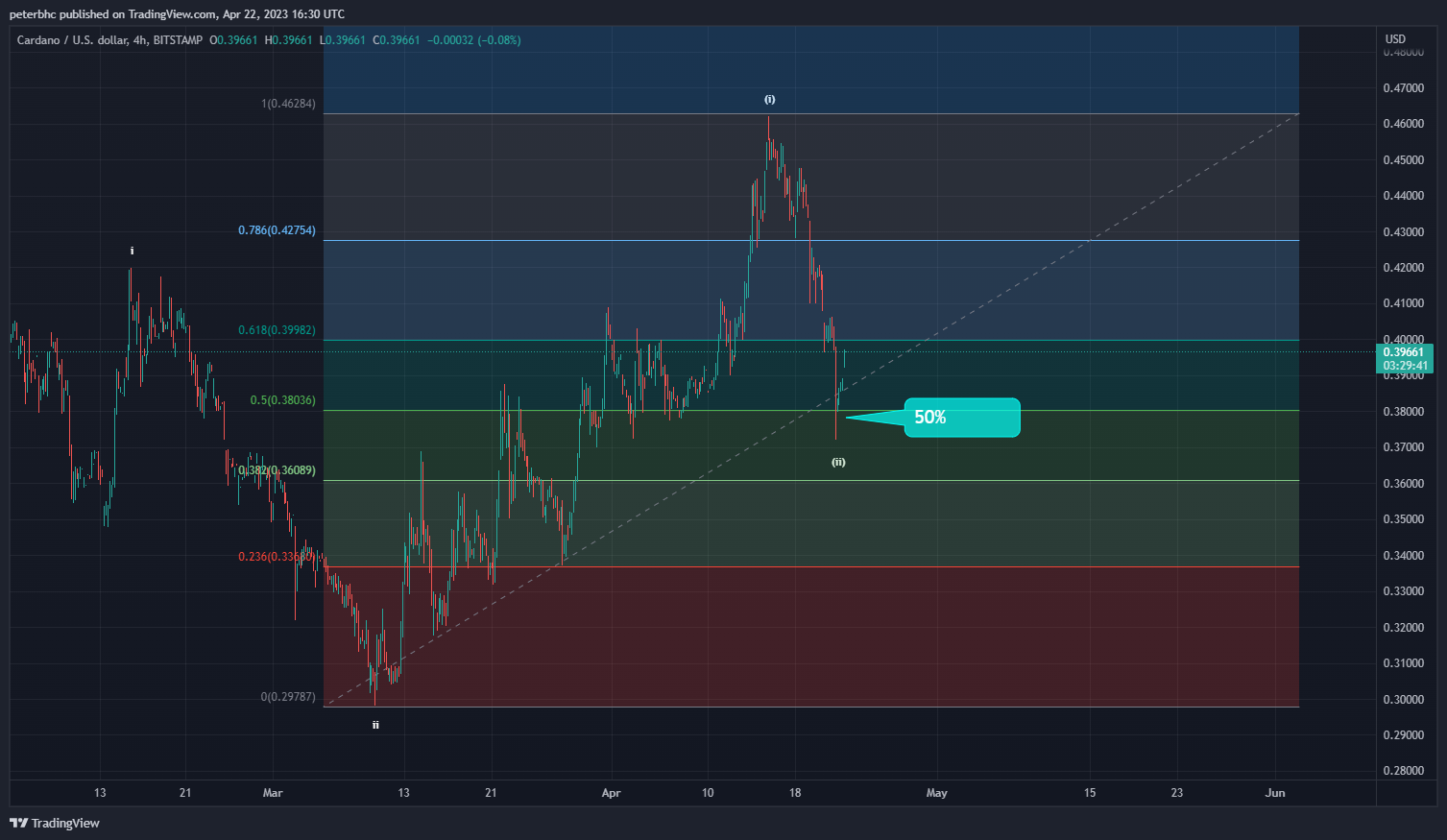The height and width of the screenshot is (840, 1447).
Task: Click date 18 on the time axis
Action: (795, 793)
